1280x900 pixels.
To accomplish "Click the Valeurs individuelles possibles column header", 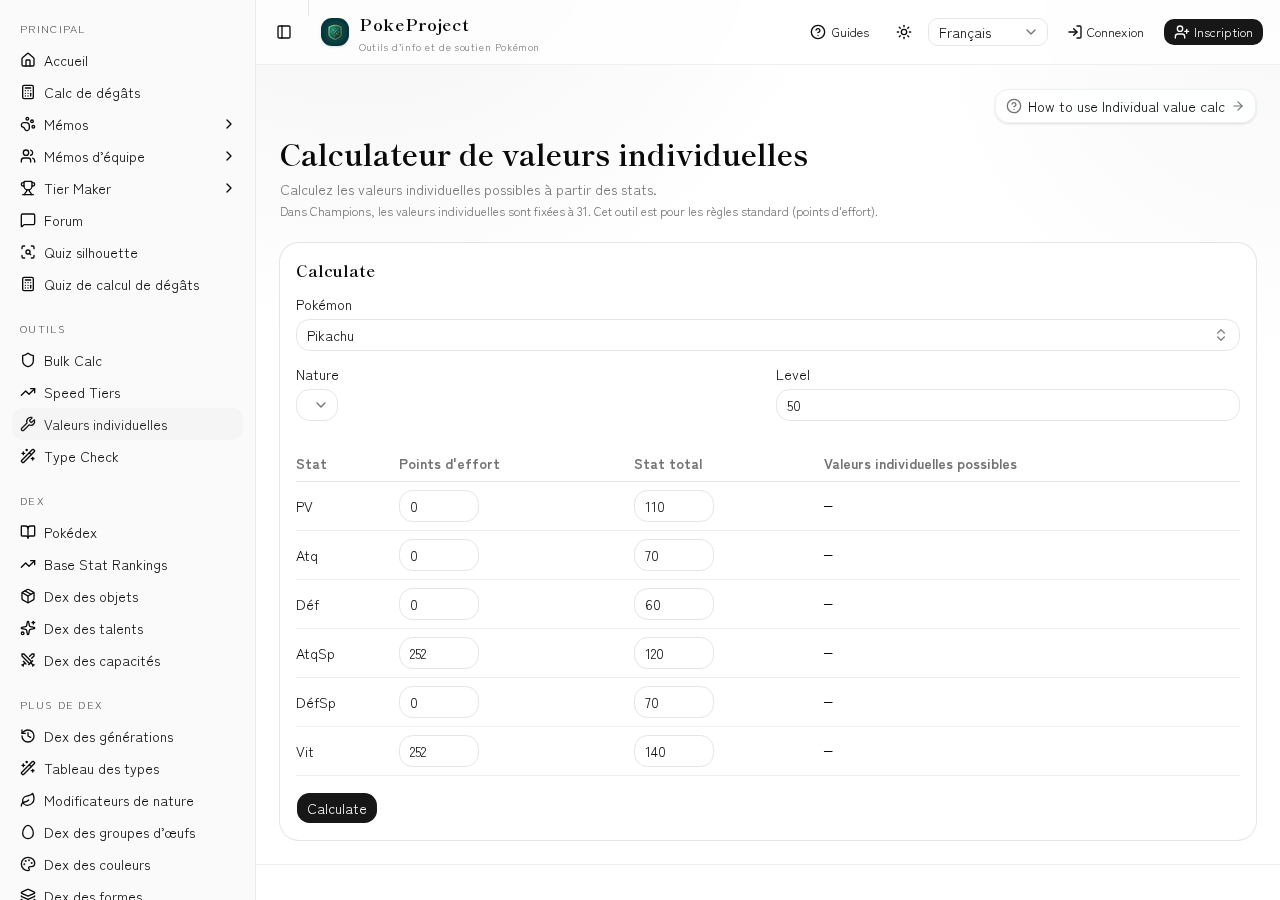I will click(x=920, y=464).
